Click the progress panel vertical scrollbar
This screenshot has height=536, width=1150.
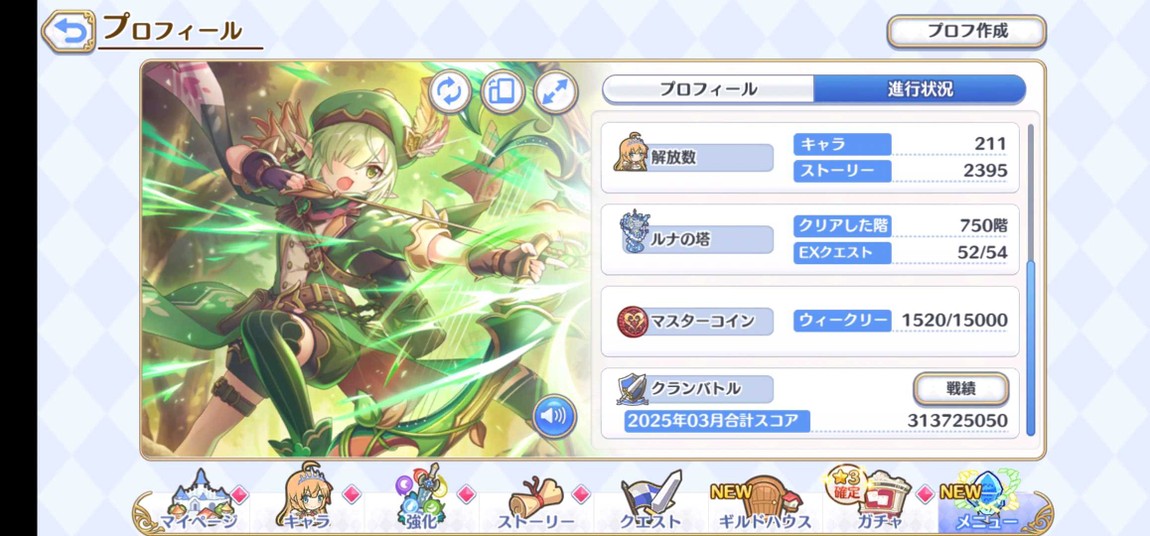click(1030, 279)
